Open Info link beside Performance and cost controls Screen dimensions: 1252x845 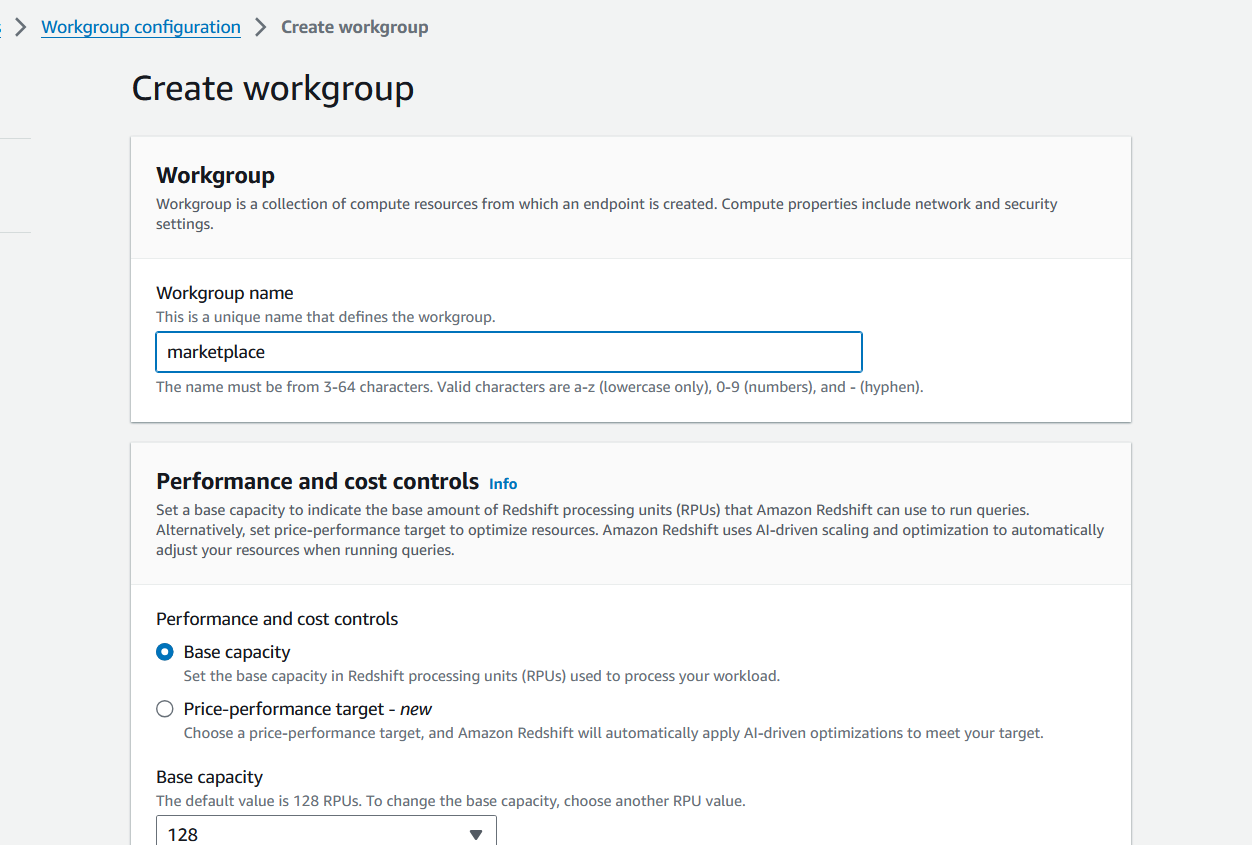tap(503, 484)
